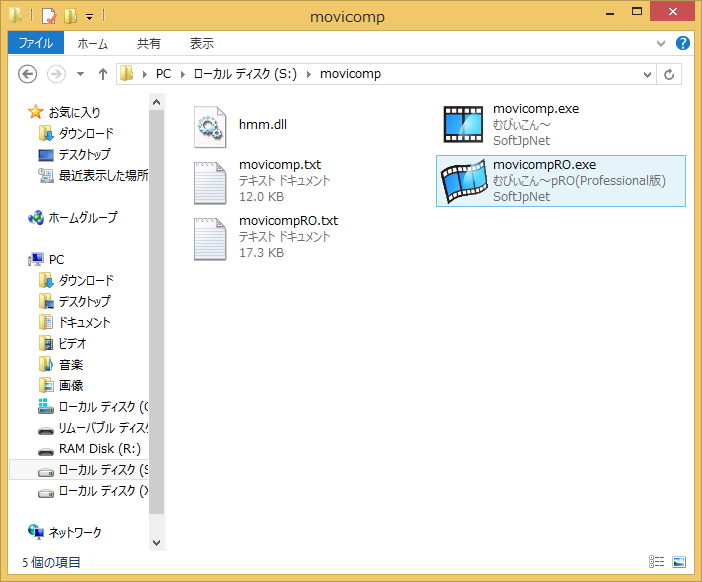The image size is (702, 582).
Task: Click the RAM Disk (R:) drive icon
Action: tap(46, 451)
